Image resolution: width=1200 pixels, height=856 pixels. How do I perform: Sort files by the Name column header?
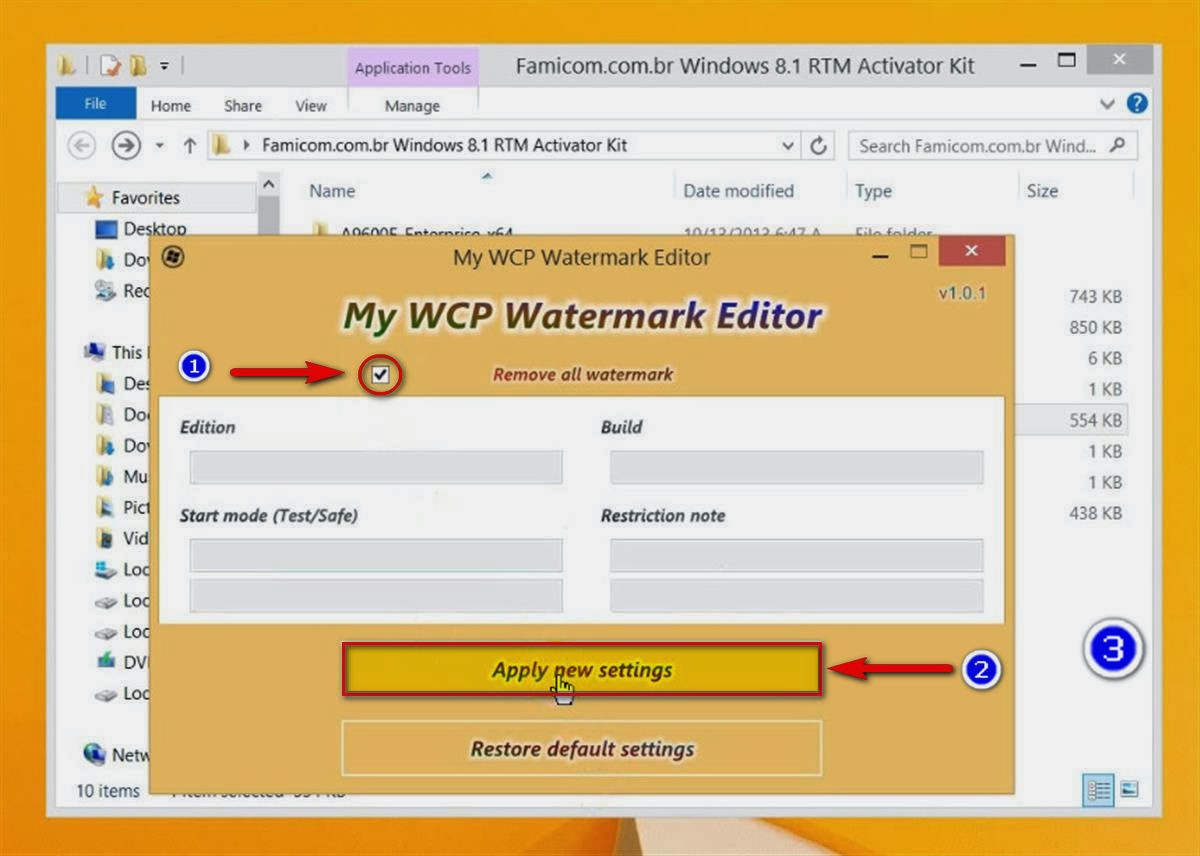click(332, 190)
